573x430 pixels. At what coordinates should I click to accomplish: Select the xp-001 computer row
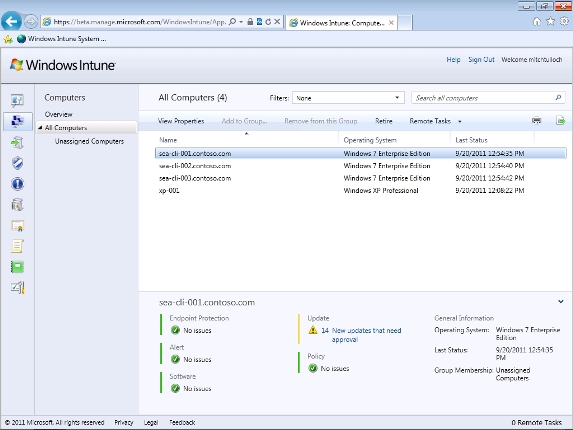pyautogui.click(x=361, y=190)
